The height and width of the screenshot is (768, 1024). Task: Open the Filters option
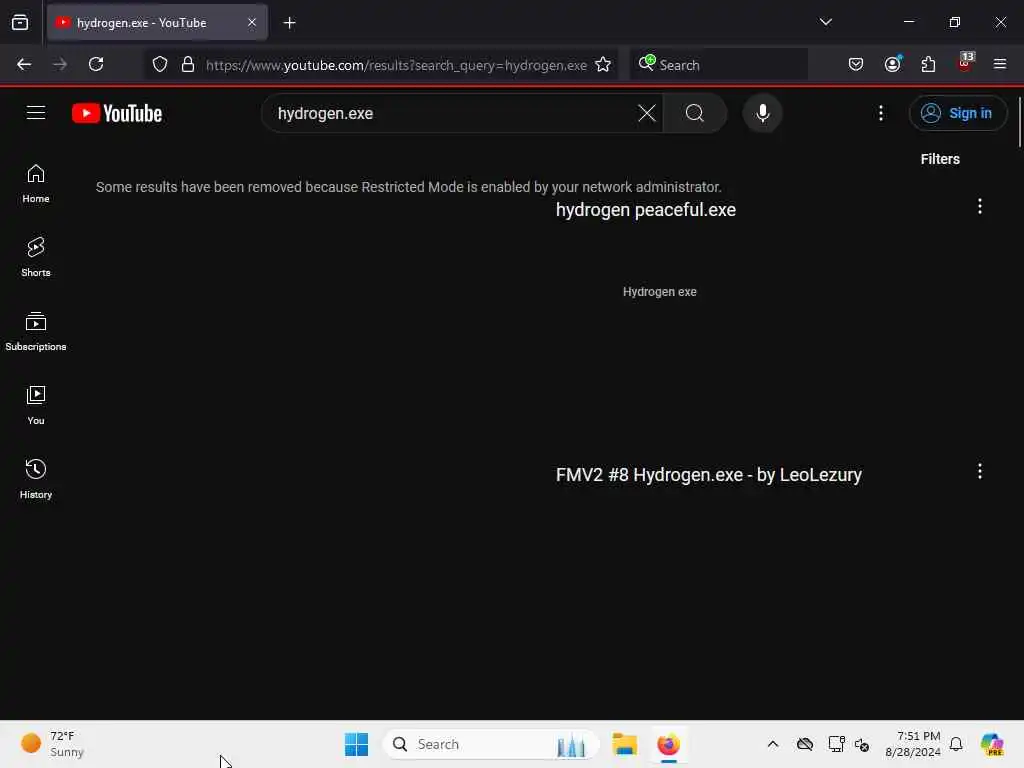click(x=940, y=159)
